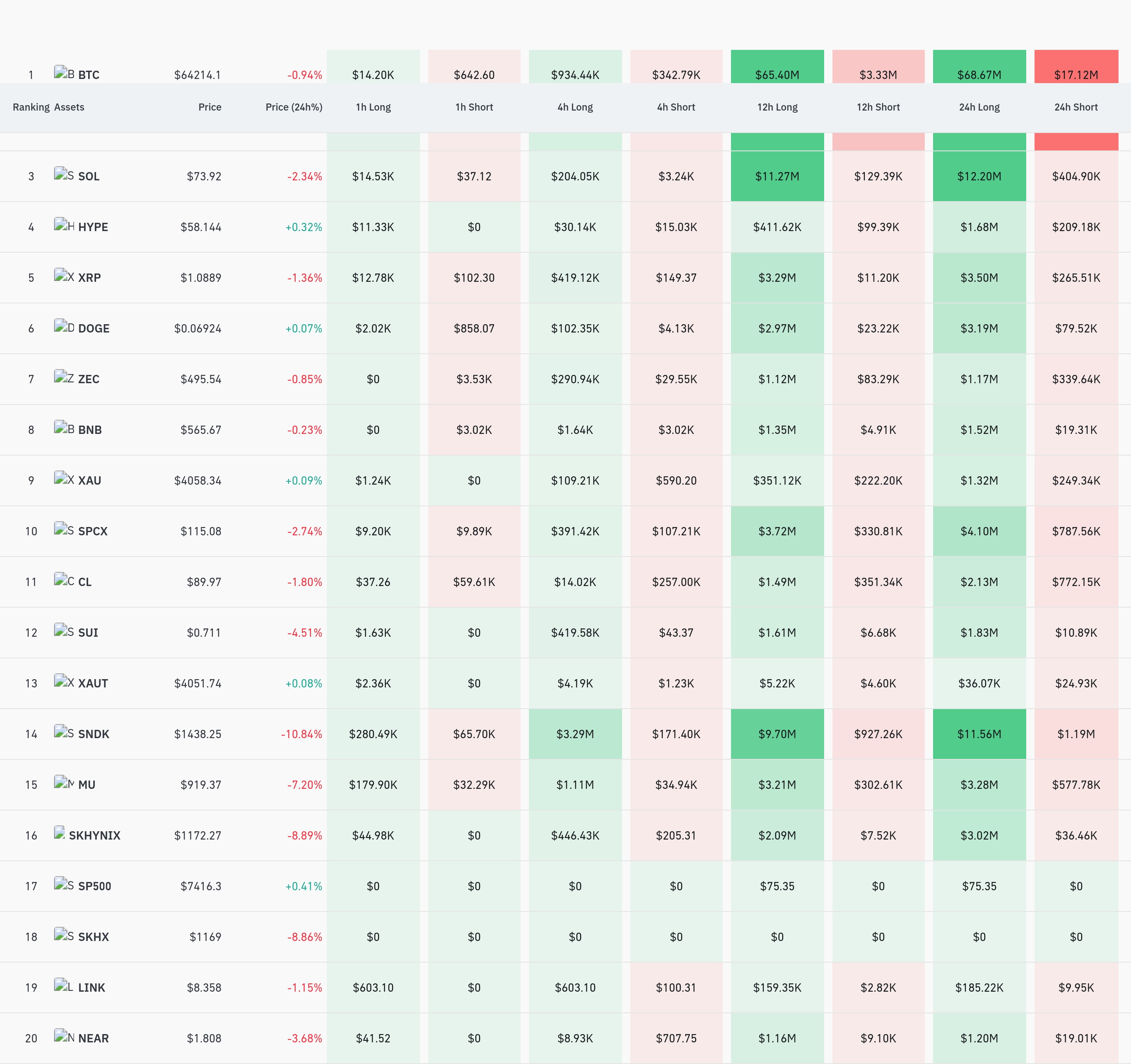Sort by Price (24h%) header

pos(294,107)
